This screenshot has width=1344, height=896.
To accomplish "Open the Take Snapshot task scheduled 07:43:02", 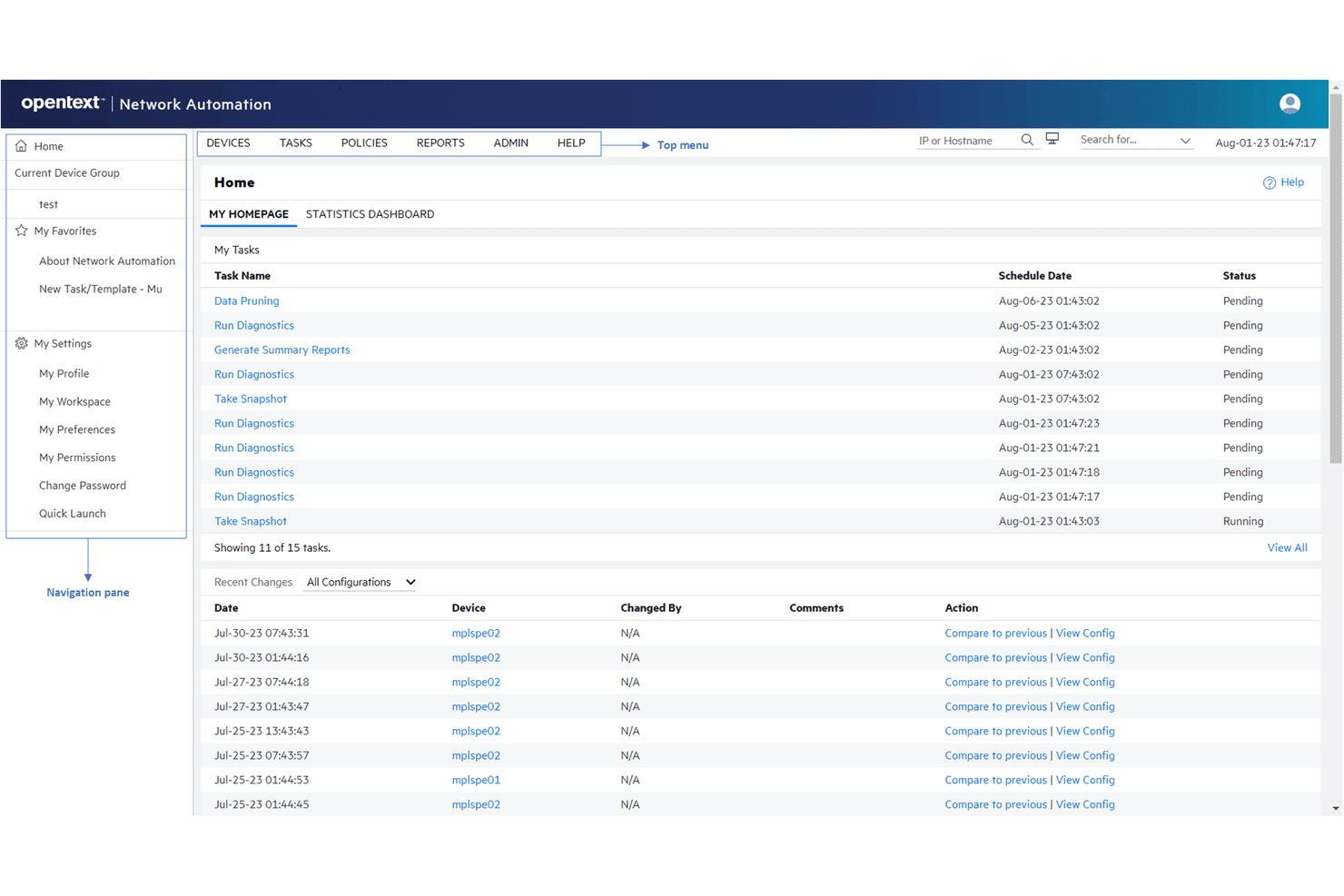I will (x=251, y=399).
